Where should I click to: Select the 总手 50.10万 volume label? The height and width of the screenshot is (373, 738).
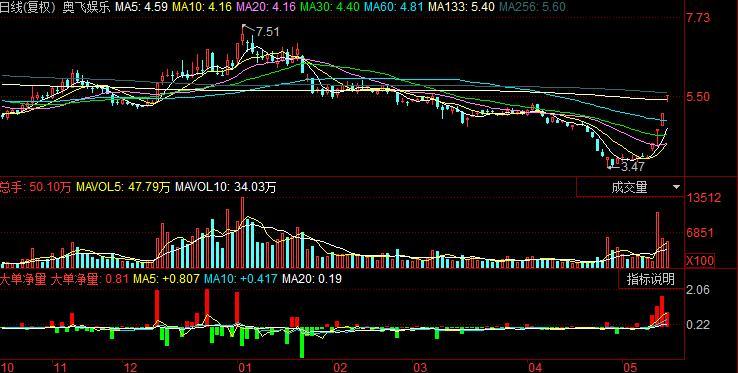[x=35, y=187]
